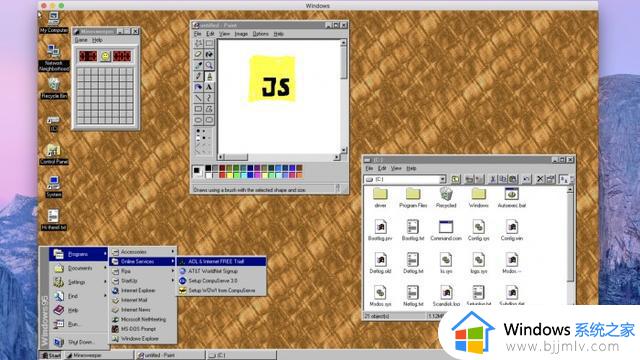The height and width of the screenshot is (360, 640).
Task: Switch to Minesweeper taskbar button
Action: (x=98, y=355)
